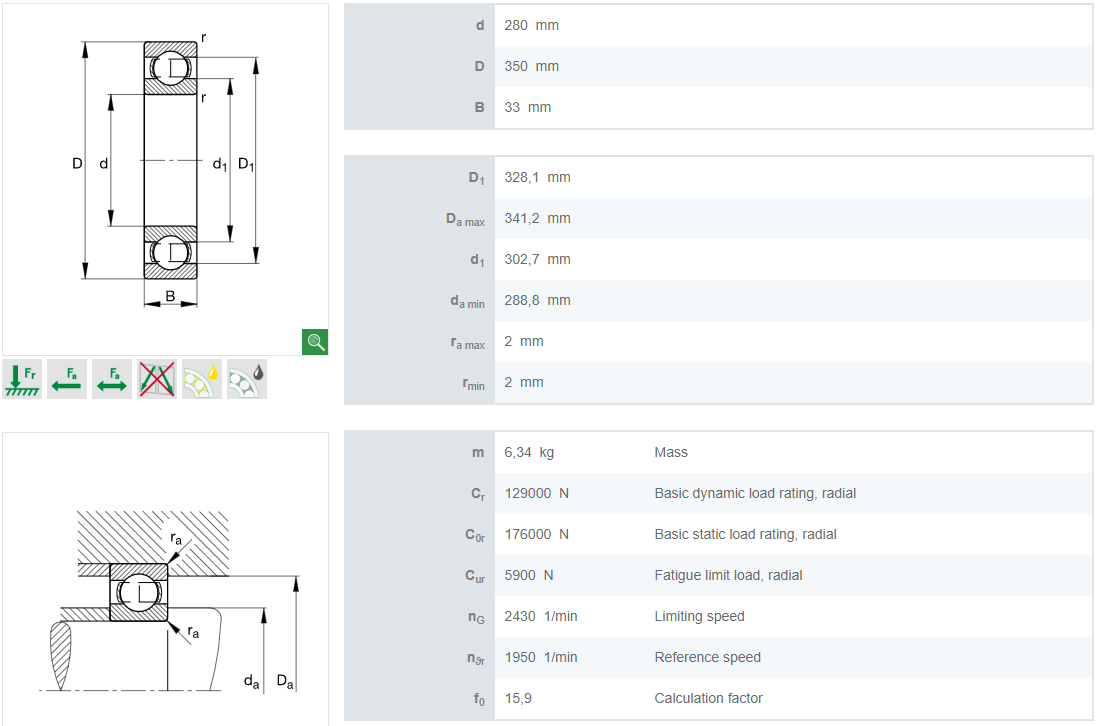Click the green magnifier zoom icon

click(x=315, y=342)
